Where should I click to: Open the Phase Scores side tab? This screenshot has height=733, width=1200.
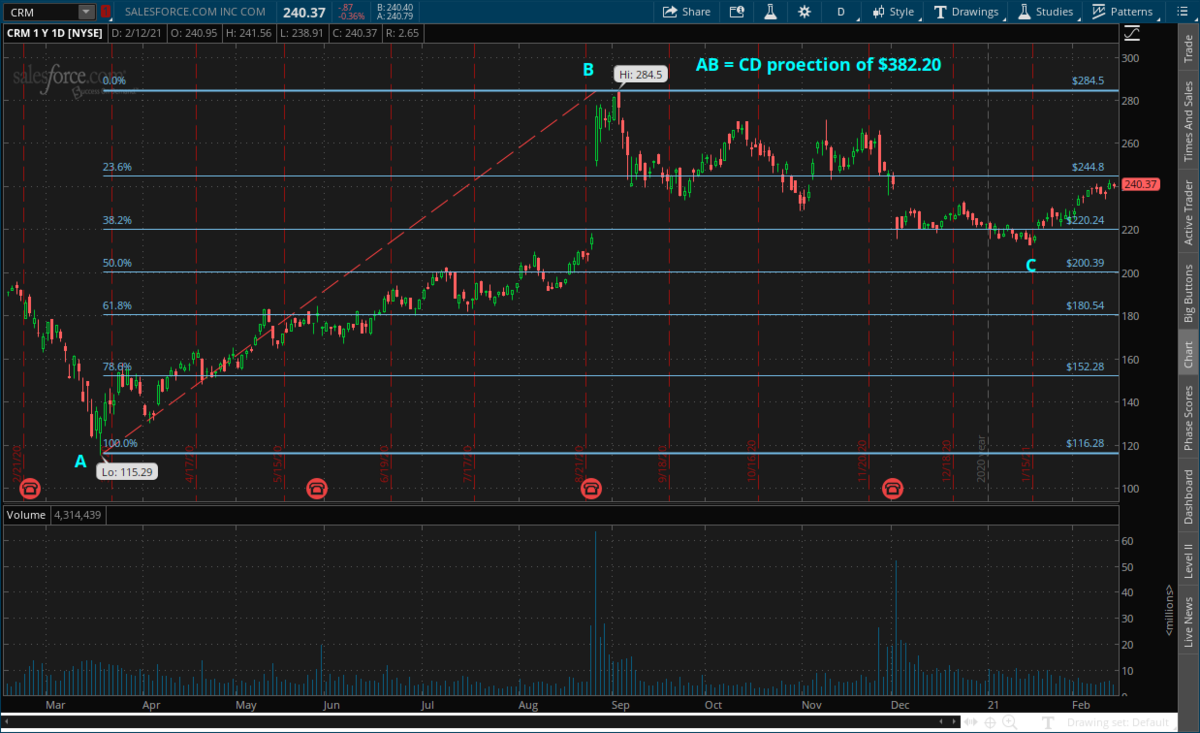tap(1188, 418)
